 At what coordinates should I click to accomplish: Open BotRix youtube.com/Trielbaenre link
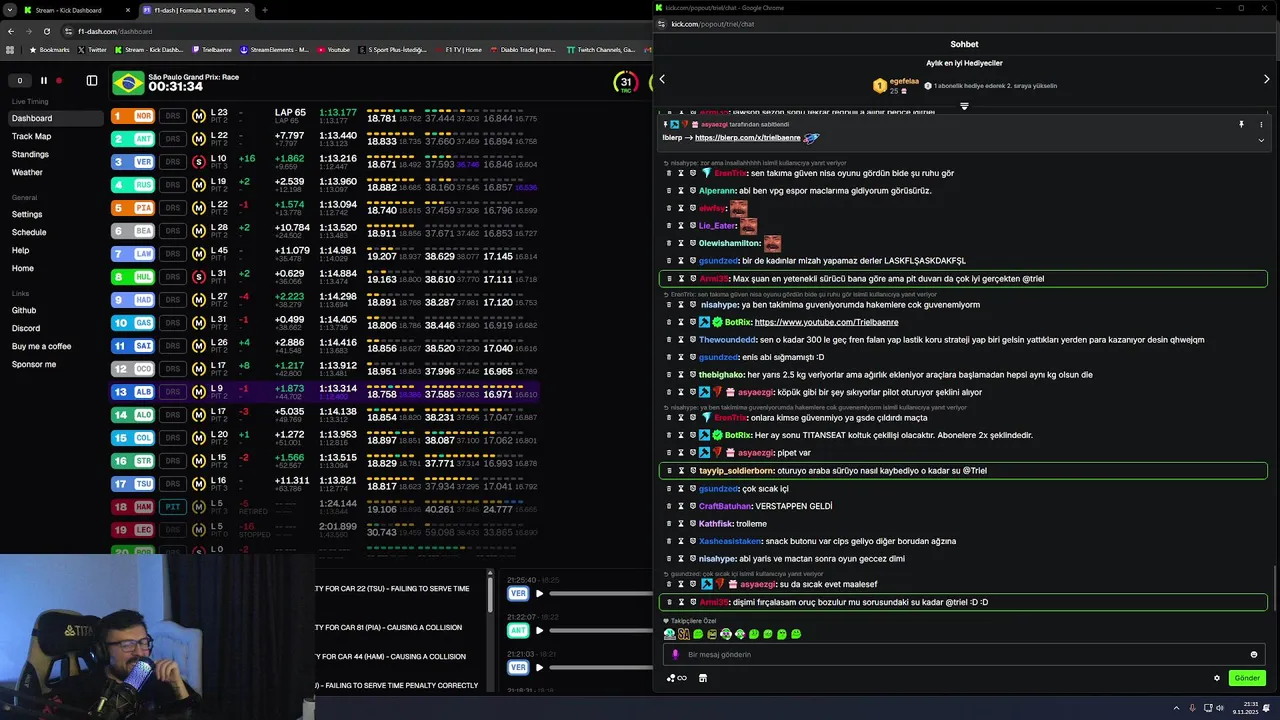(826, 322)
